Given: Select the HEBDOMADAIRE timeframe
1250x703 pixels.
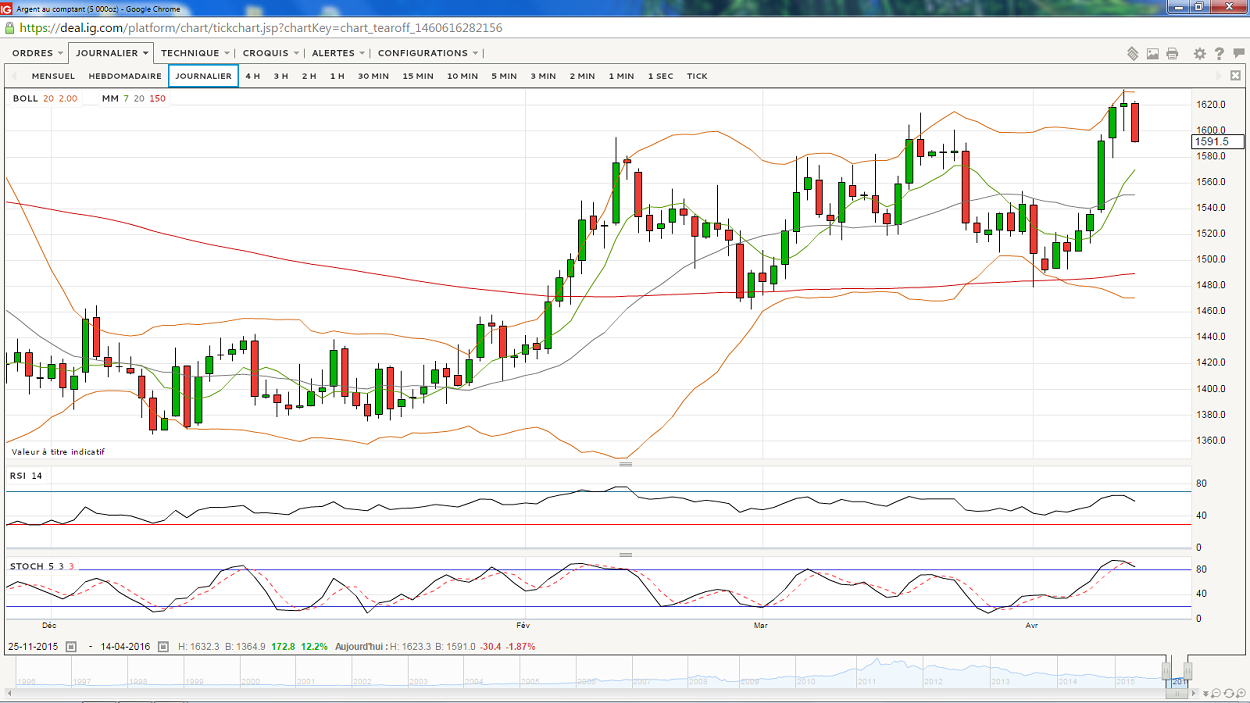Looking at the screenshot, I should (x=125, y=76).
